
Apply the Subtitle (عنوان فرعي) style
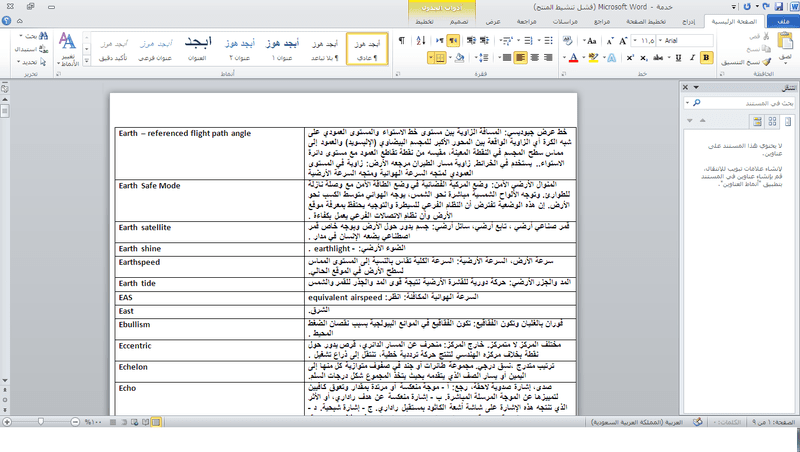click(x=155, y=49)
